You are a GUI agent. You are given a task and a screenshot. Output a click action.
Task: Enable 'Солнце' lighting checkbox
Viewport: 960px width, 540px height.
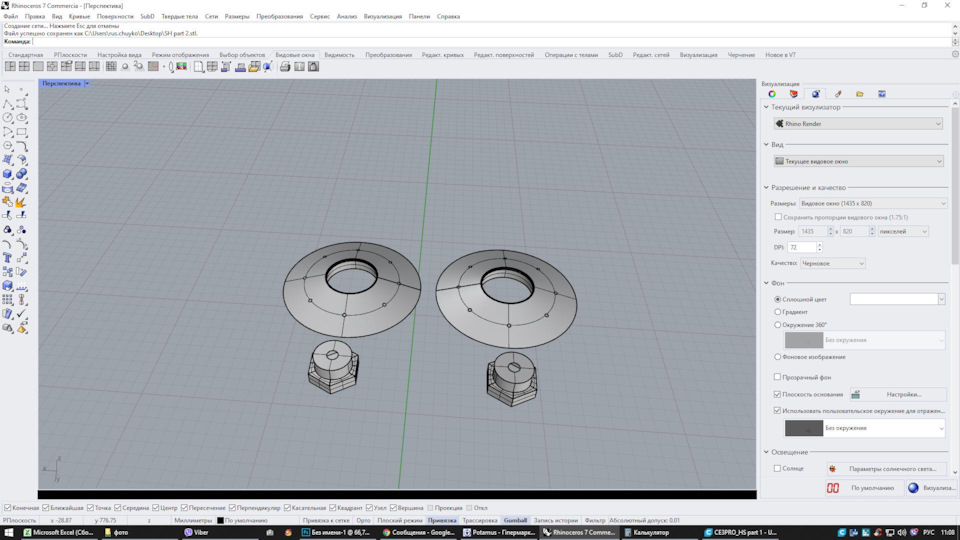(778, 468)
